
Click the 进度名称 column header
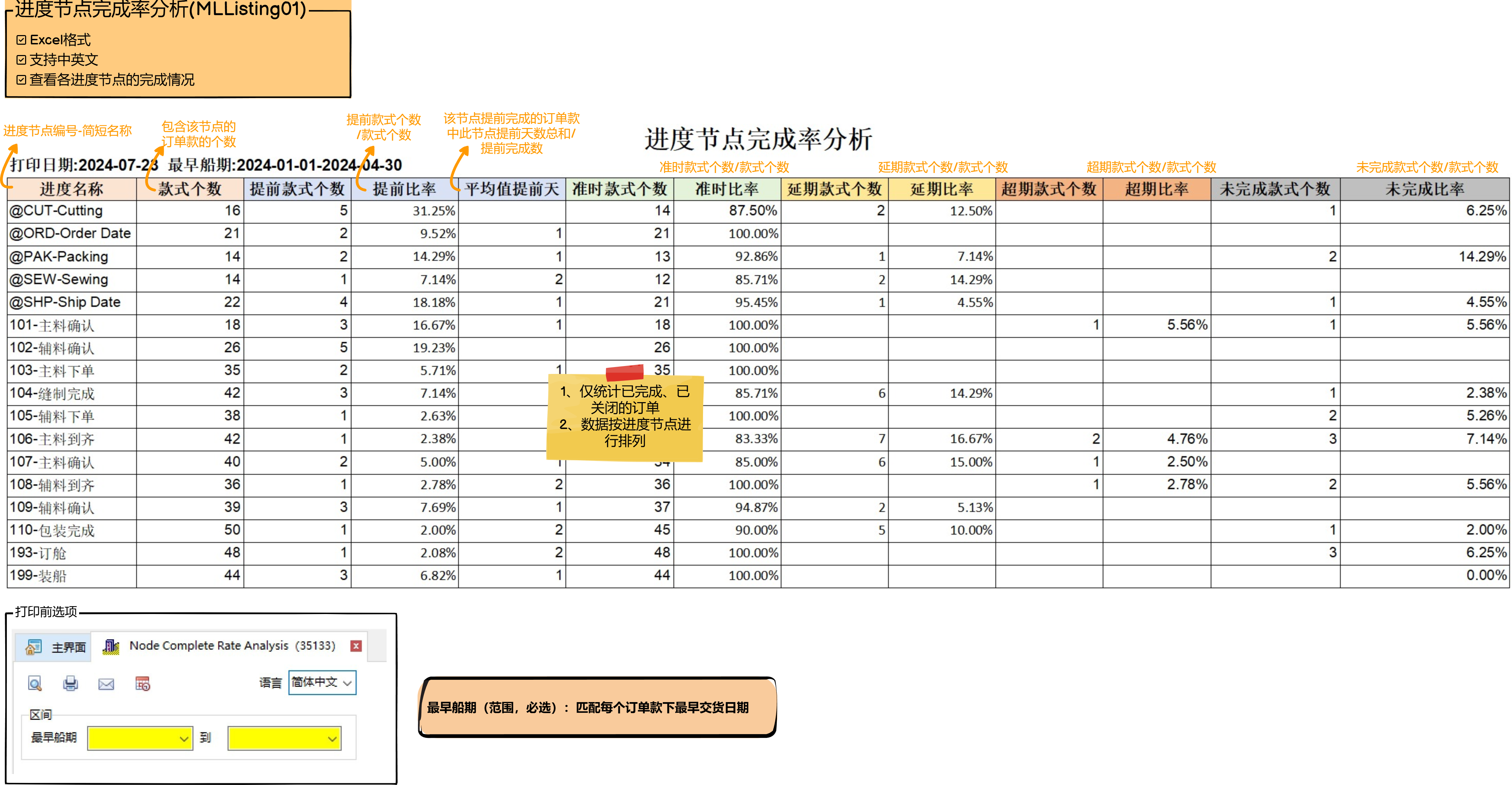(72, 189)
